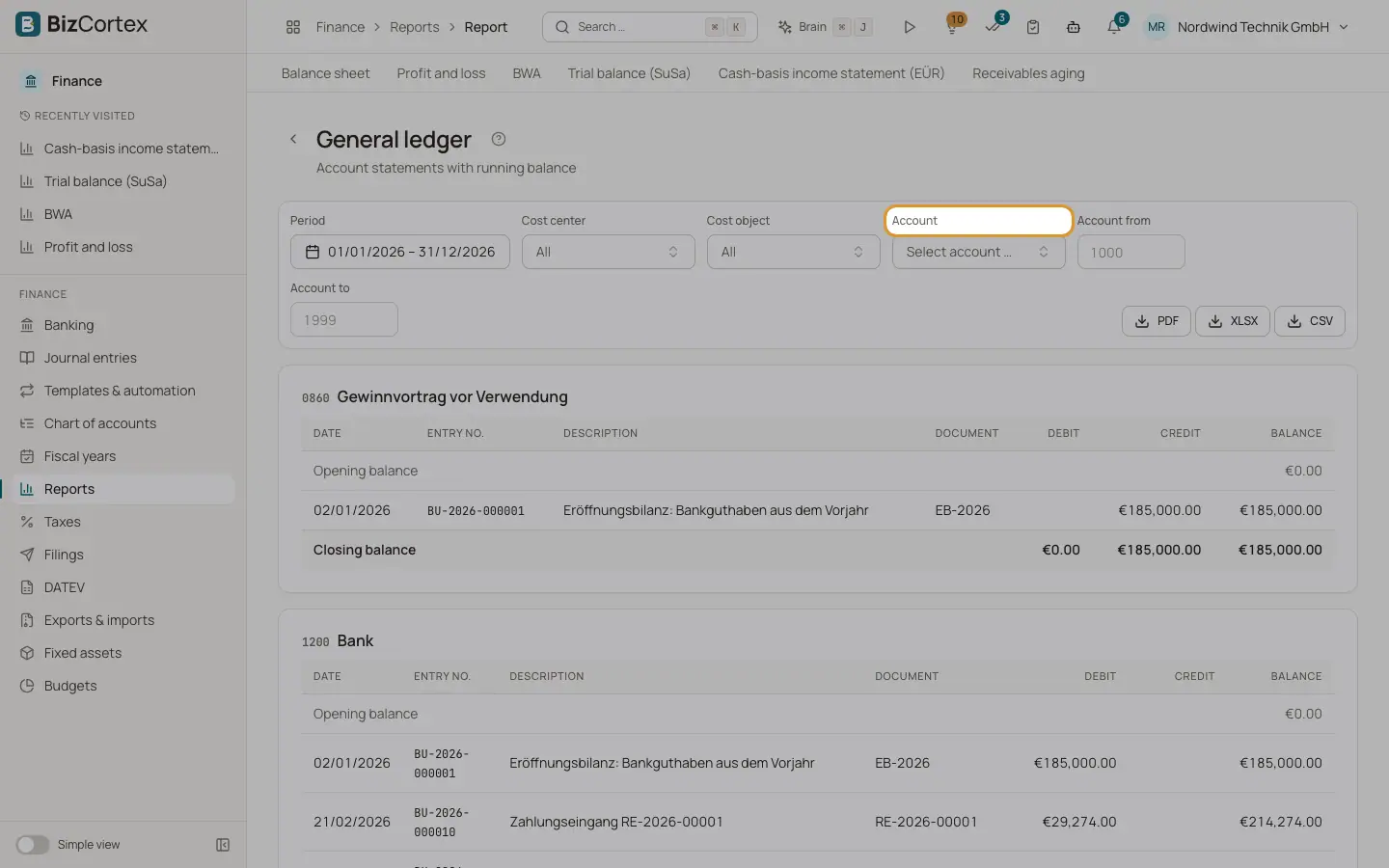Click the play icon in the top bar
Image resolution: width=1389 pixels, height=868 pixels.
pyautogui.click(x=910, y=27)
